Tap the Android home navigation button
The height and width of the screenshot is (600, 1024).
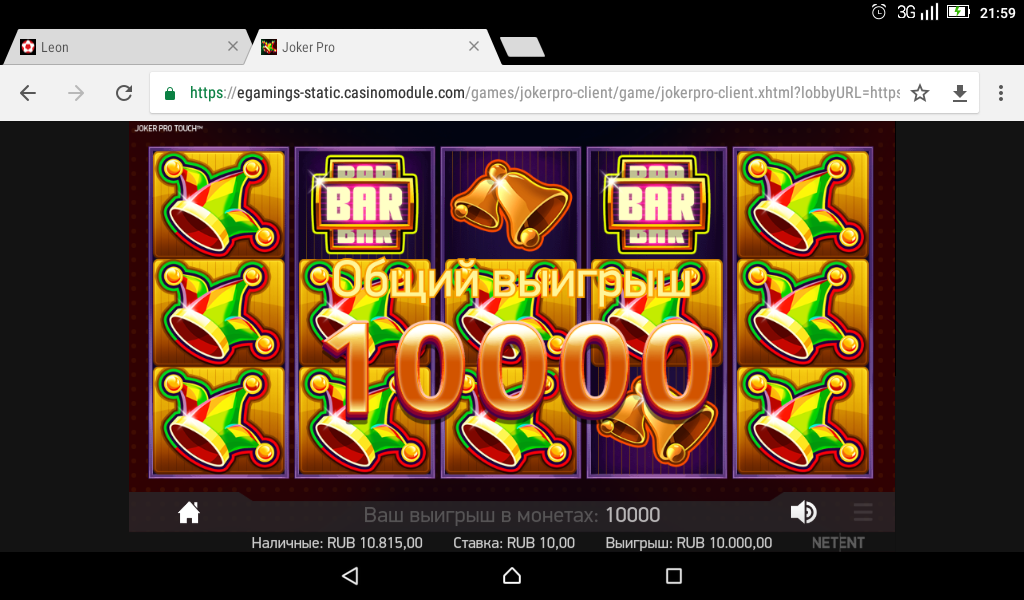click(x=512, y=576)
